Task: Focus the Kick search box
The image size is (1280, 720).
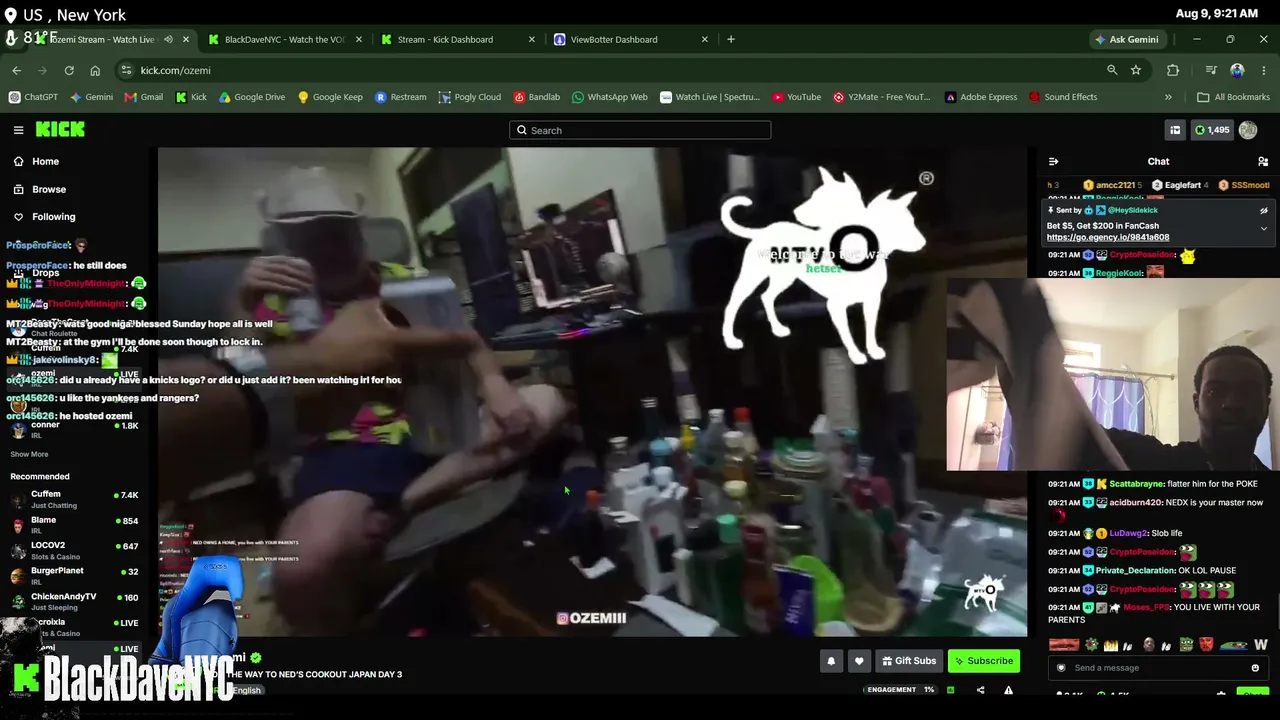Action: (640, 130)
